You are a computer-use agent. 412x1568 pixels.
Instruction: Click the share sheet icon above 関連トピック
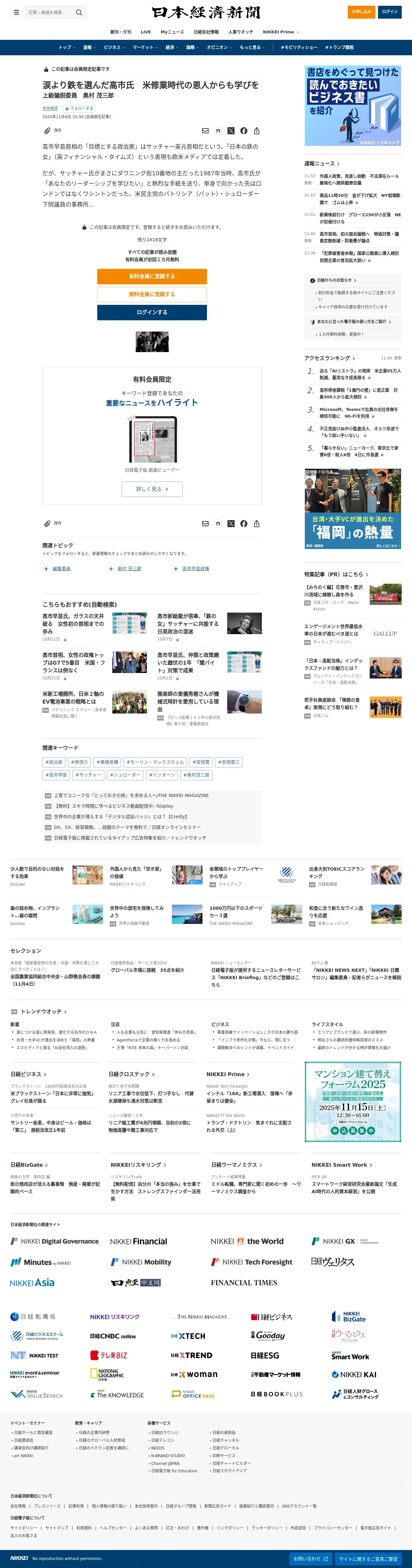point(256,524)
